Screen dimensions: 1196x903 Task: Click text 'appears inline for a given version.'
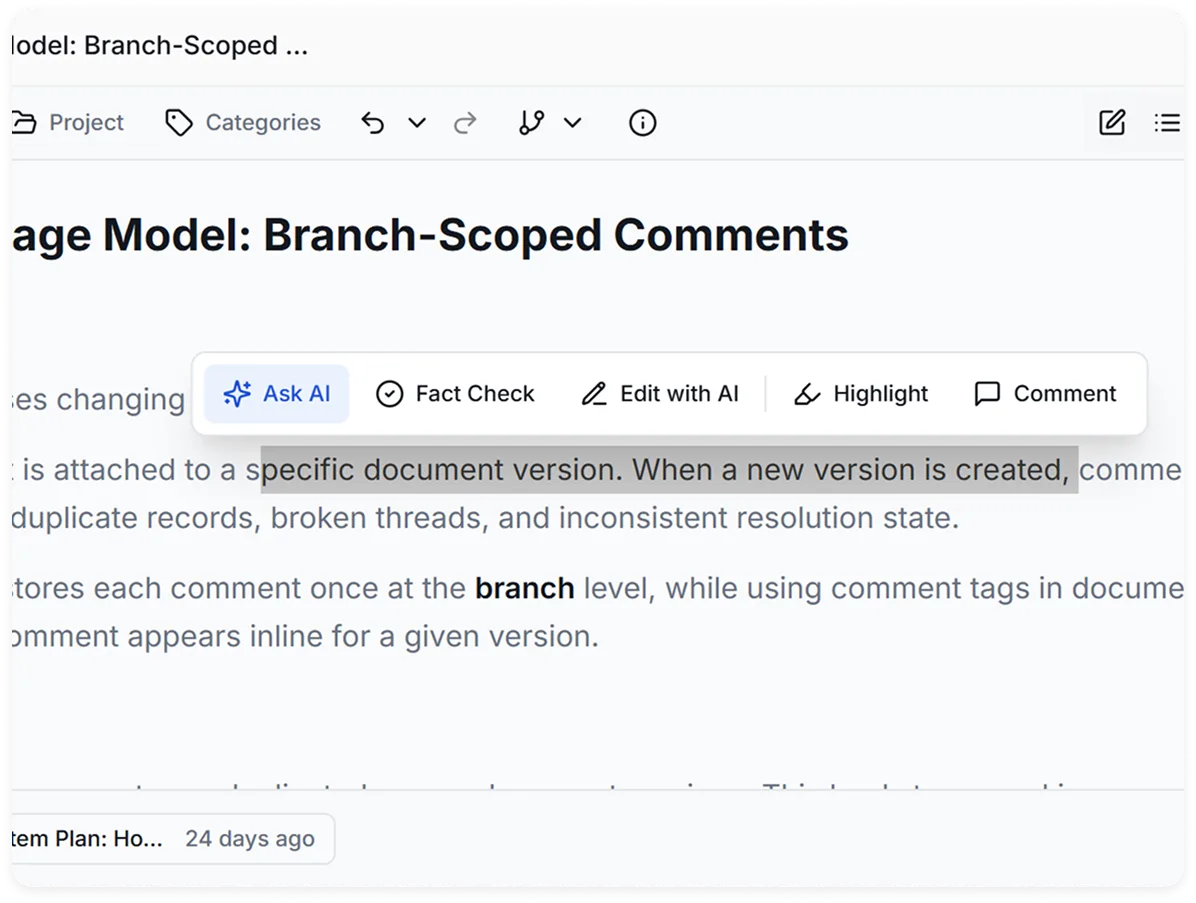(363, 637)
